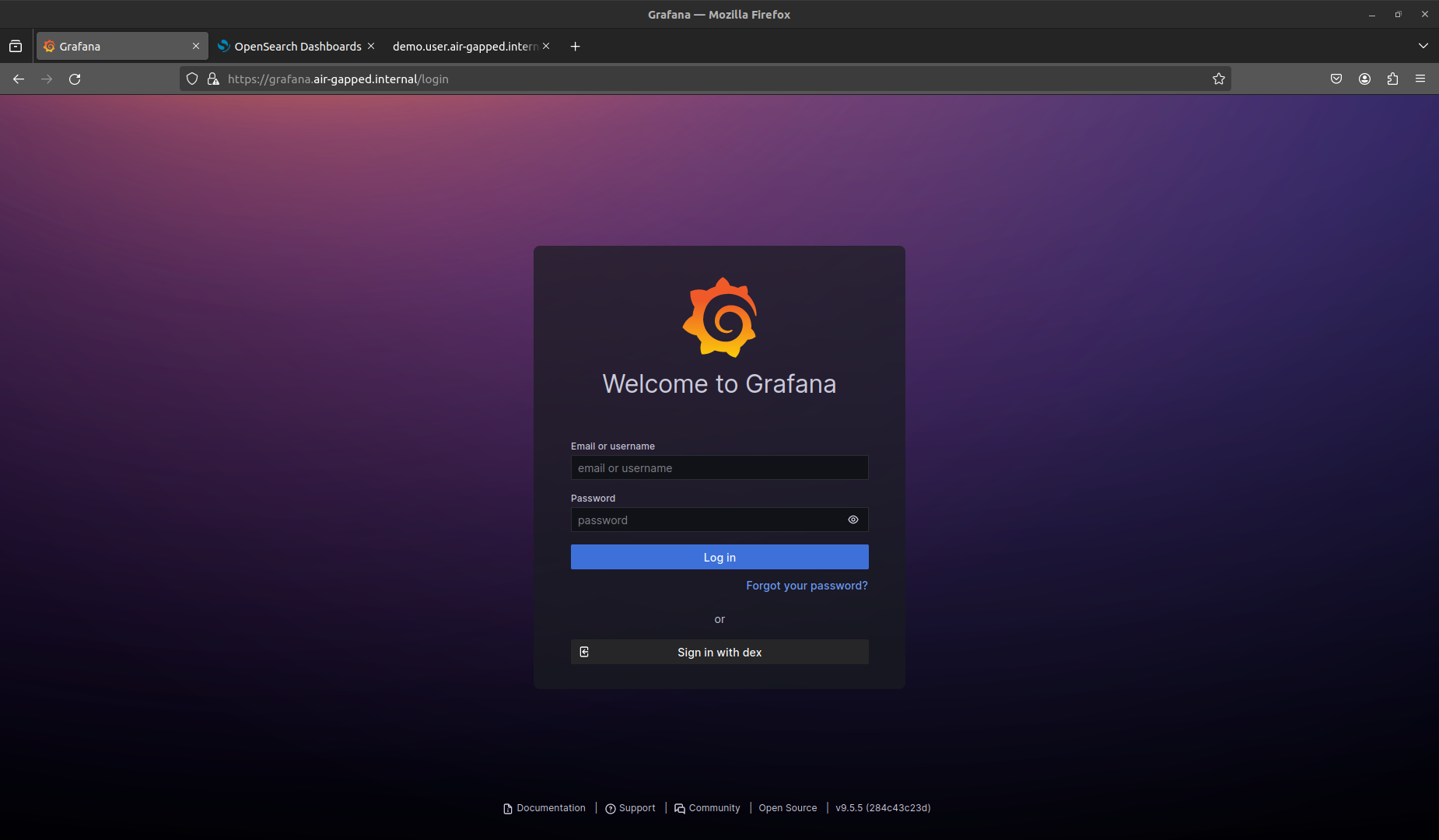Go forward to the next page

47,79
